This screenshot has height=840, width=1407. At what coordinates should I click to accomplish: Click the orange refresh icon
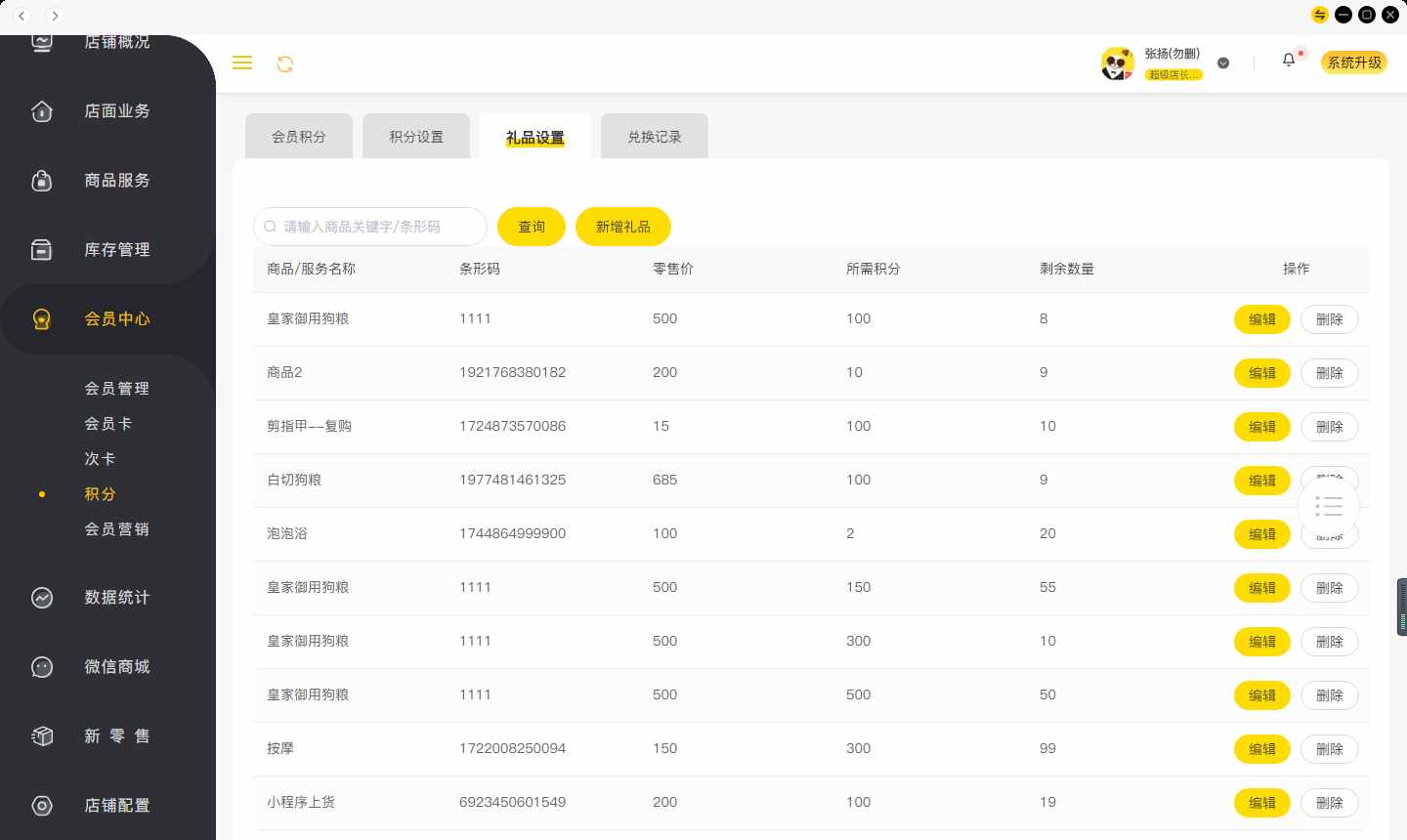click(285, 64)
